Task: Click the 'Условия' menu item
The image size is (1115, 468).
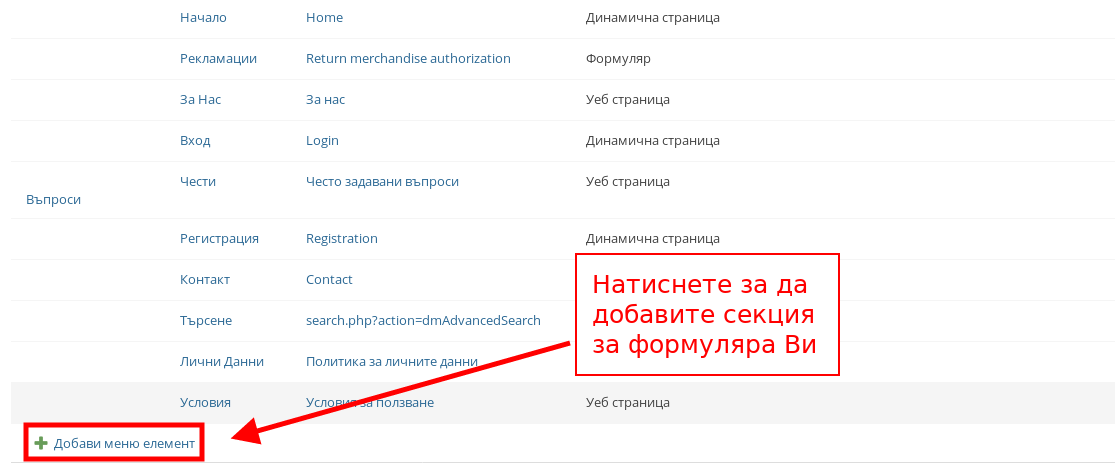Action: [205, 403]
